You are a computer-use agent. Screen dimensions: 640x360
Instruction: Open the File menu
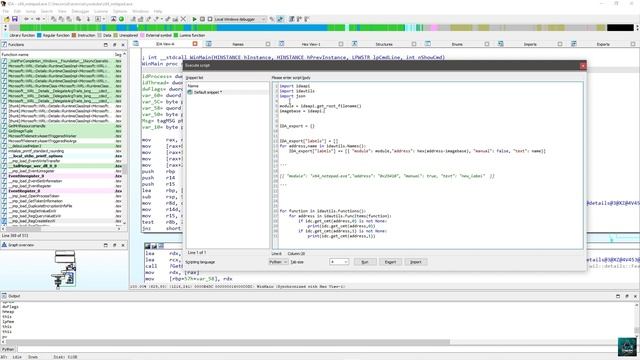[x=6, y=11]
